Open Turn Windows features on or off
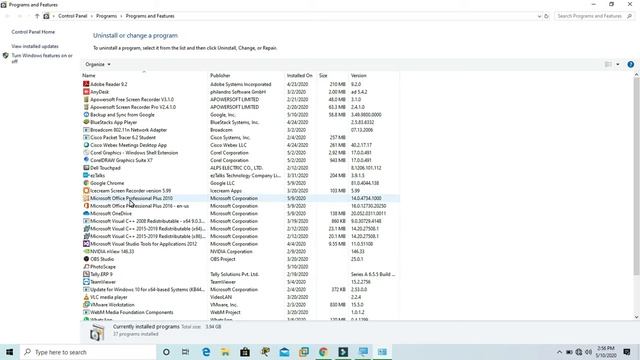The height and width of the screenshot is (360, 640). point(42,58)
